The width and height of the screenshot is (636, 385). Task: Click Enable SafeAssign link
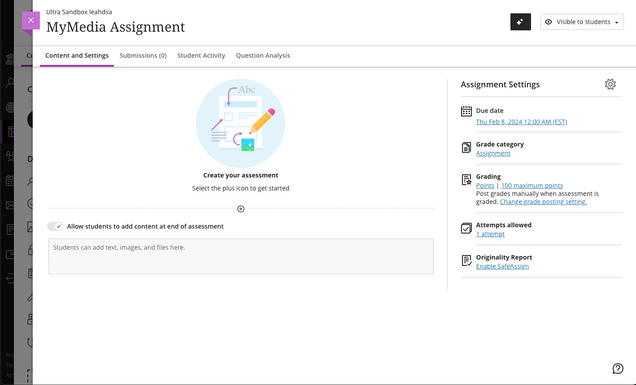tap(502, 267)
